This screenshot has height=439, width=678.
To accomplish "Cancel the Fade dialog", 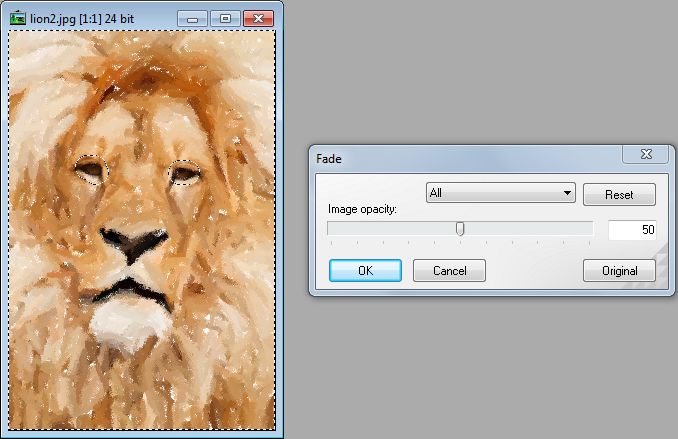I will point(449,270).
